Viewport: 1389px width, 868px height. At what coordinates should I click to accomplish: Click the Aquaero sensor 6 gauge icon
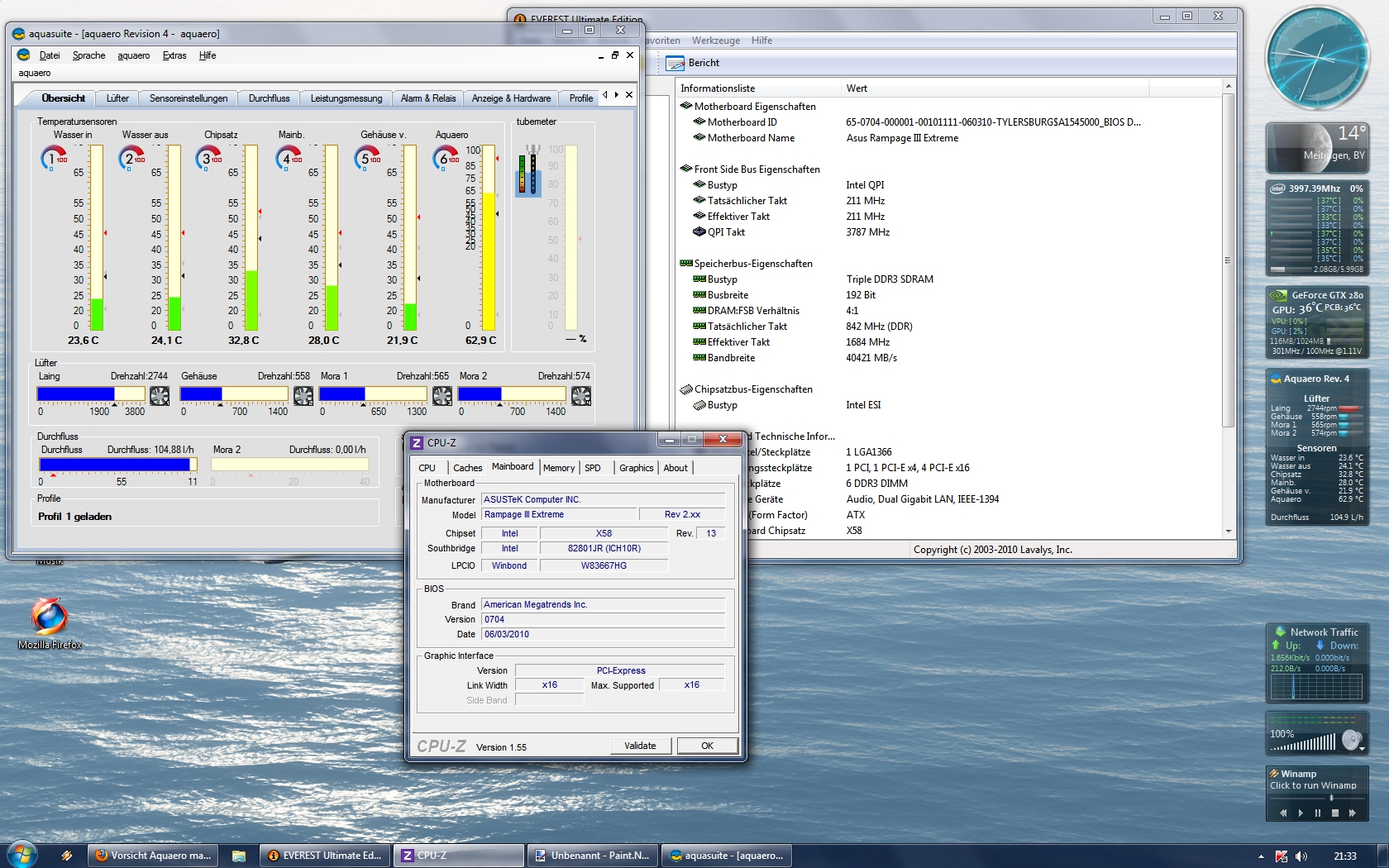[446, 158]
